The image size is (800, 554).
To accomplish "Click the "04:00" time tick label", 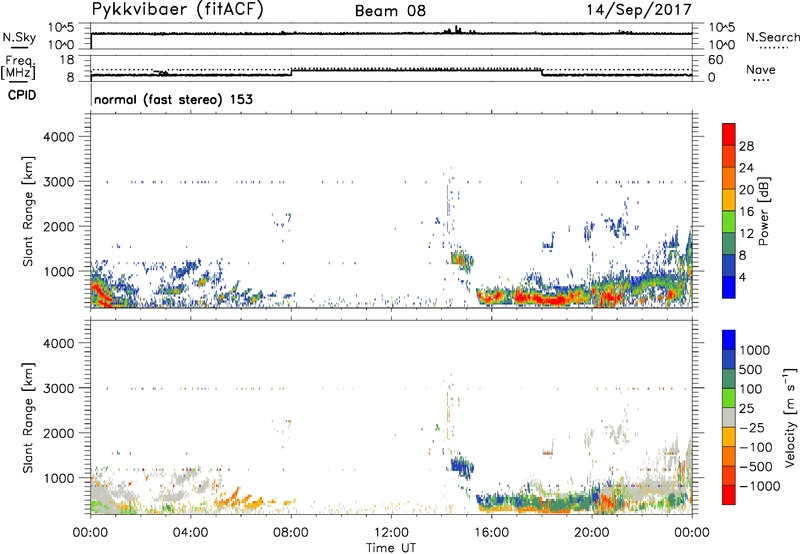I will coord(191,533).
